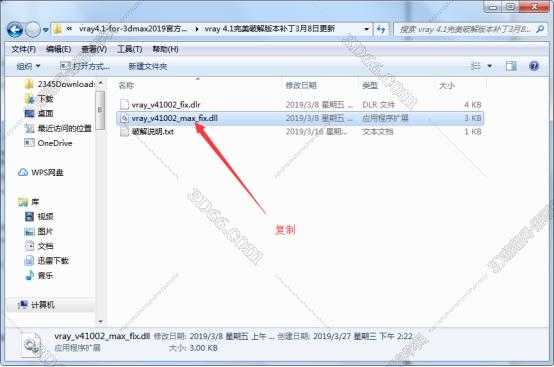Open recent locations dropdown beside Forward button
Image resolution: width=554 pixels, height=367 pixels.
(46, 30)
